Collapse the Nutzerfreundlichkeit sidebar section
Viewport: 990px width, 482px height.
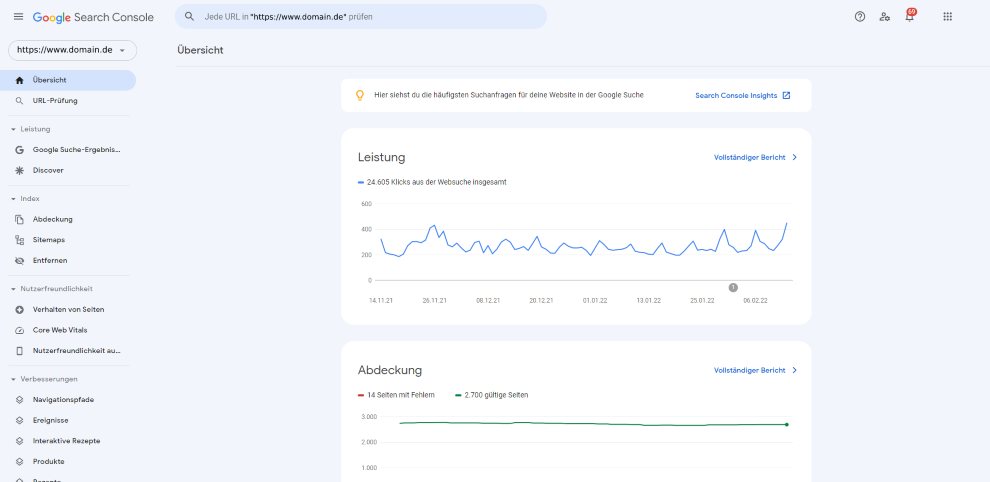click(x=14, y=289)
